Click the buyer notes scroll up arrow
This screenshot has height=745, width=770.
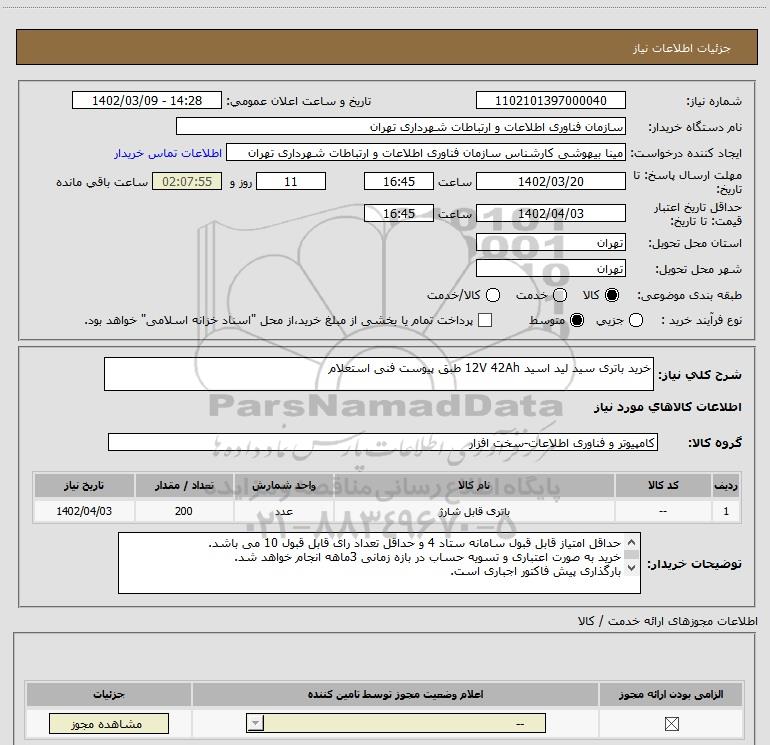632,542
